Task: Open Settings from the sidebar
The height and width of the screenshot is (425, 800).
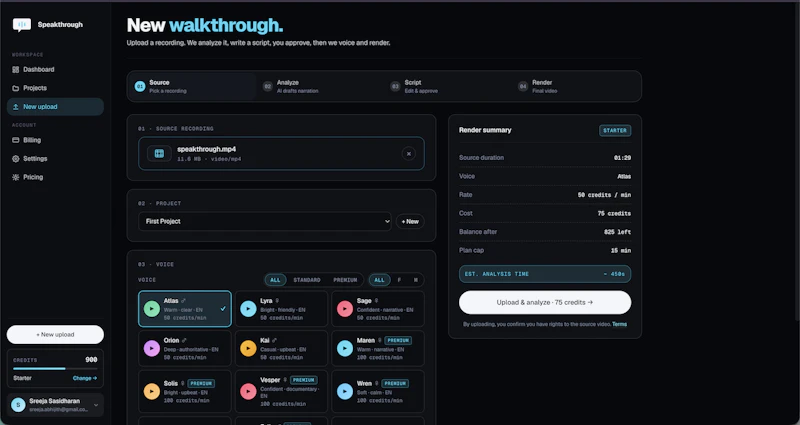Action: (55, 159)
